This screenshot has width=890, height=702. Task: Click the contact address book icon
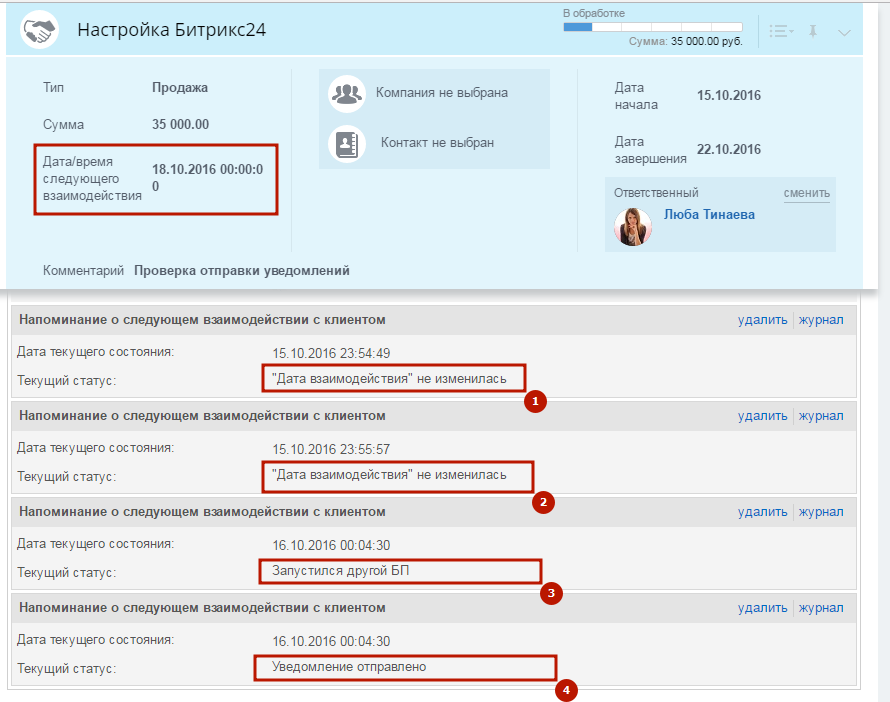click(347, 144)
